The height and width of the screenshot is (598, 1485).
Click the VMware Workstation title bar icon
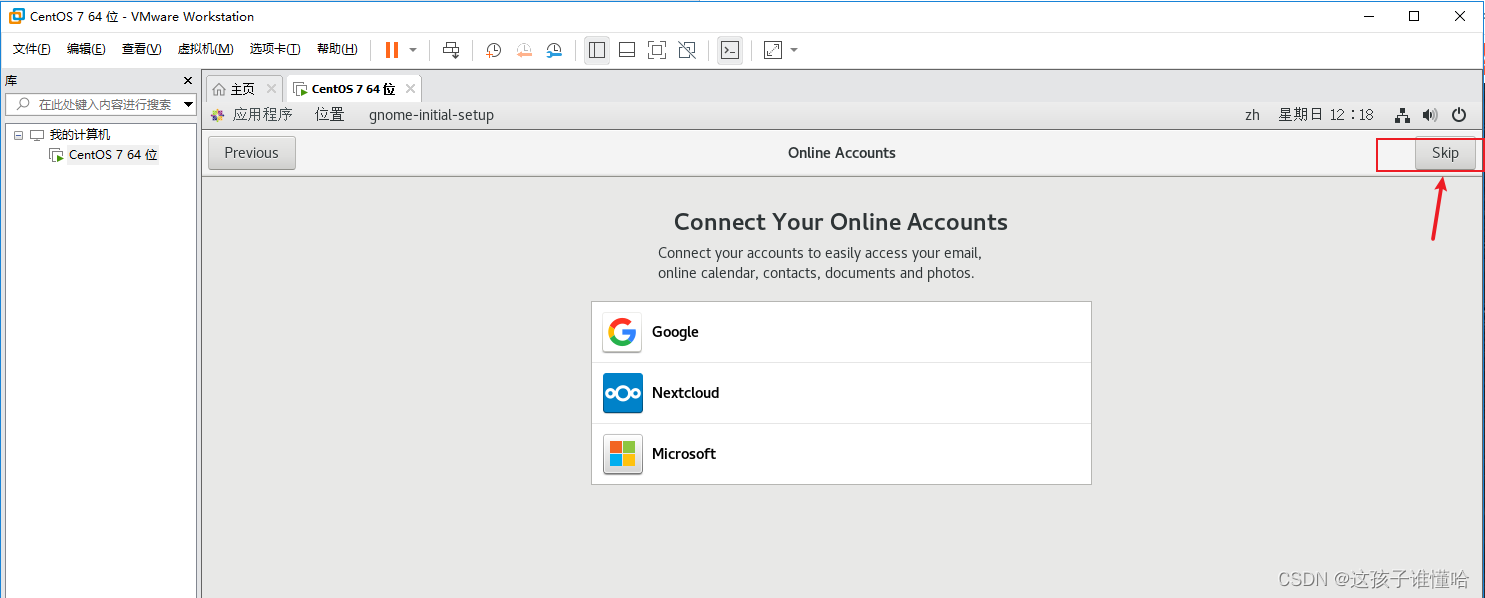(x=17, y=16)
